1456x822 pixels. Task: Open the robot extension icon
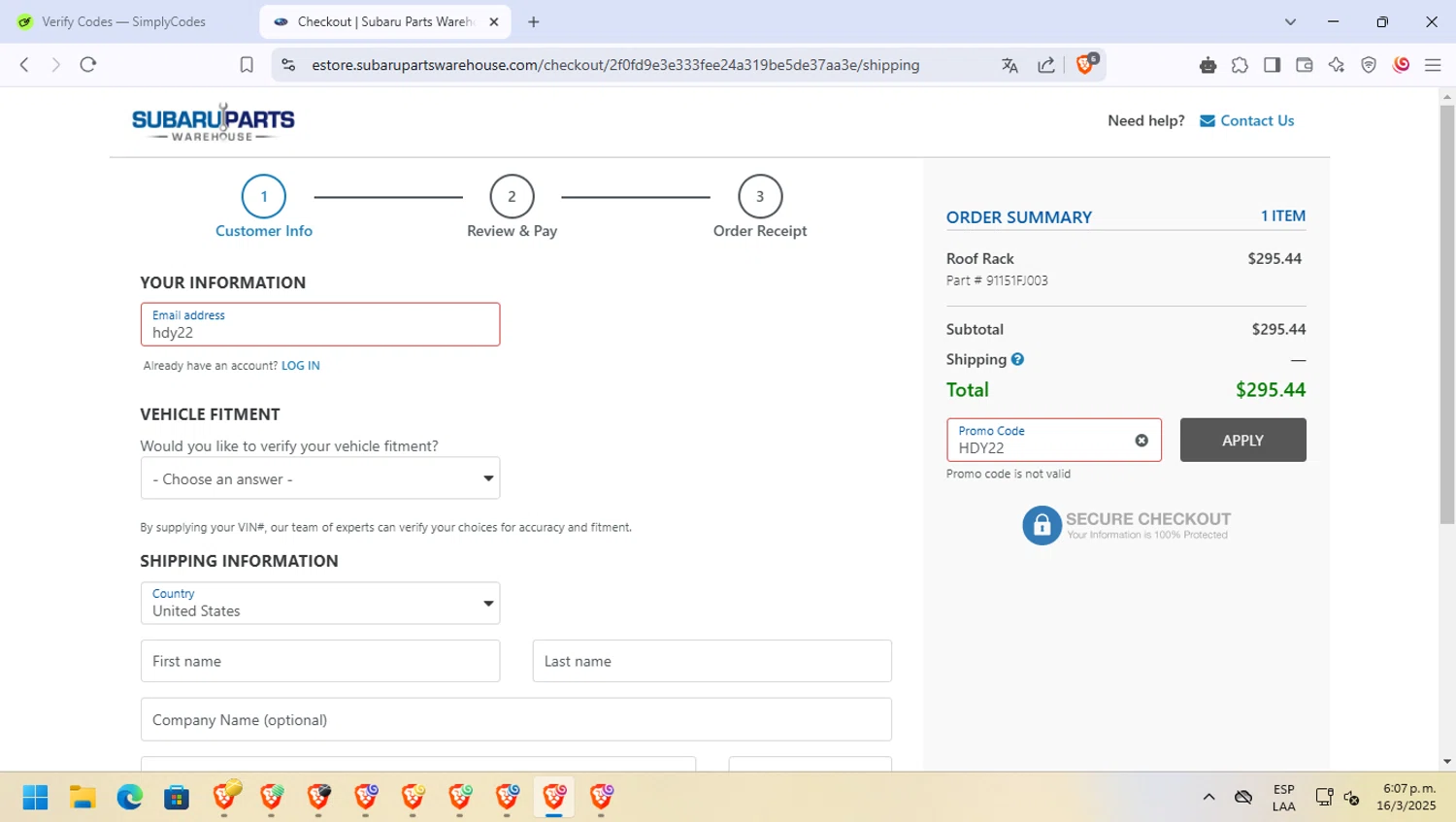[1208, 65]
